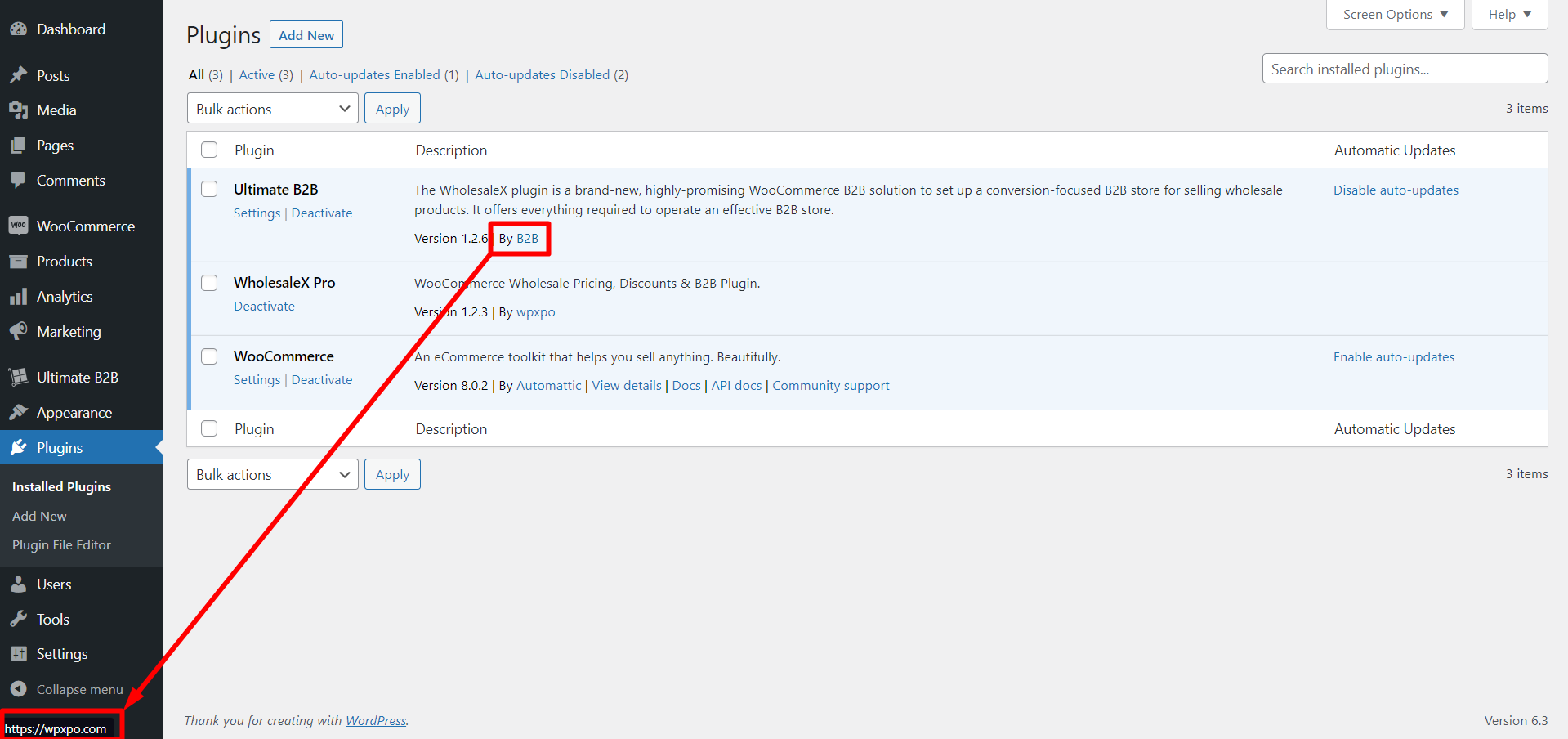
Task: Open the Appearance menu label
Action: 74,412
